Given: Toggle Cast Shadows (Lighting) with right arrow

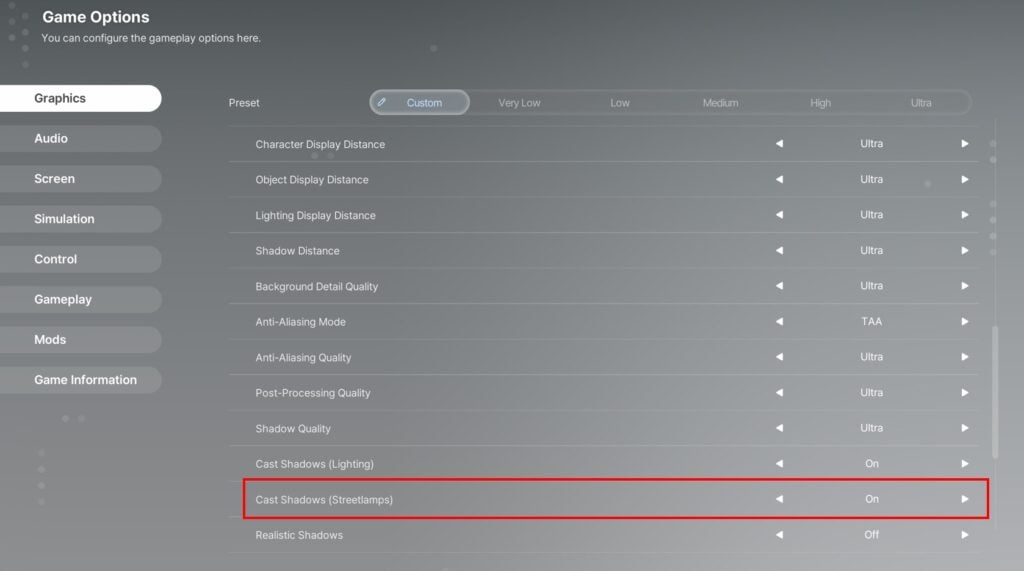Looking at the screenshot, I should [x=965, y=464].
